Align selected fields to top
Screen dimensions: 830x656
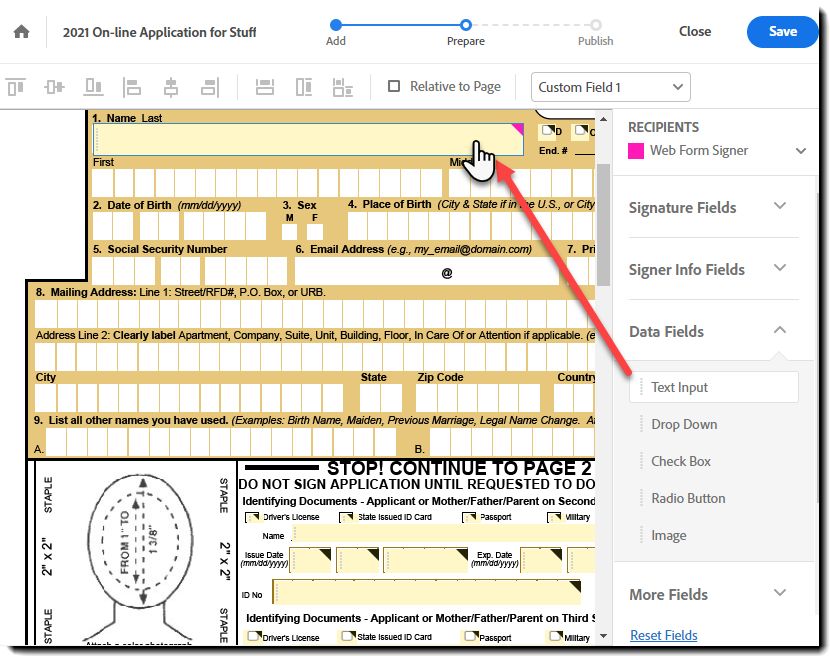pos(16,87)
